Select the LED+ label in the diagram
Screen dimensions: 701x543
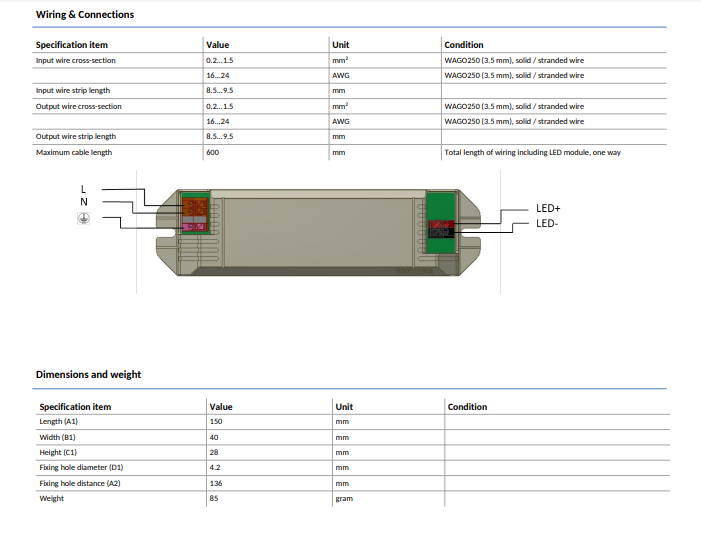coord(548,208)
